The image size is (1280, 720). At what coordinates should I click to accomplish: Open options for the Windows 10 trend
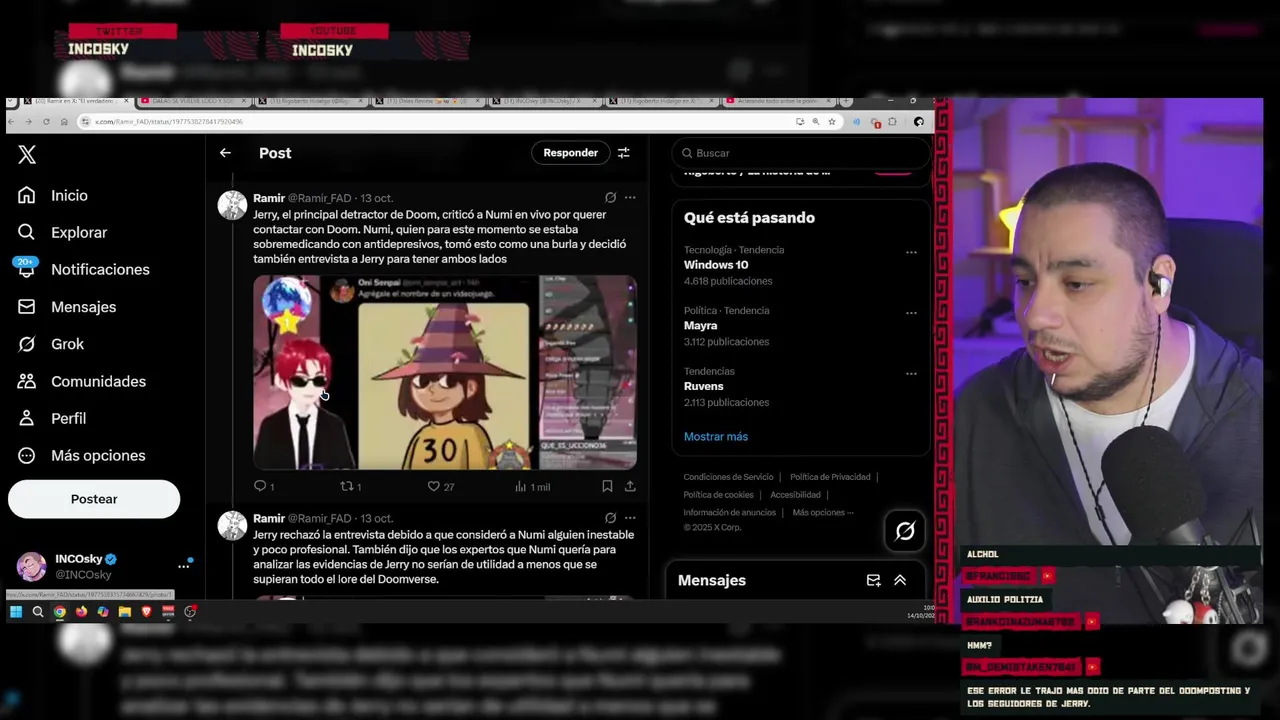point(911,252)
